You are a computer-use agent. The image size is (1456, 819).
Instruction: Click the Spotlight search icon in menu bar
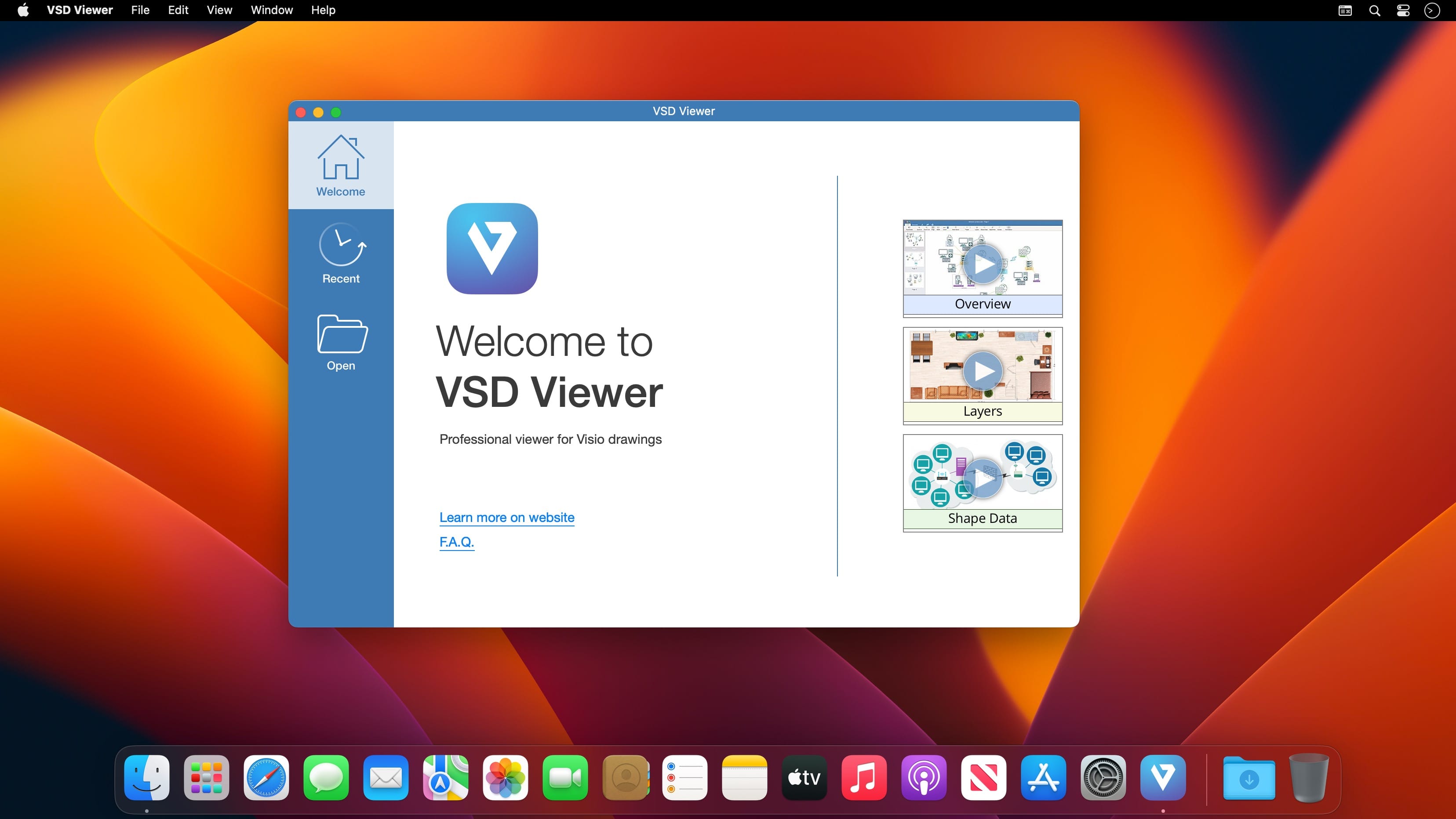pyautogui.click(x=1375, y=11)
